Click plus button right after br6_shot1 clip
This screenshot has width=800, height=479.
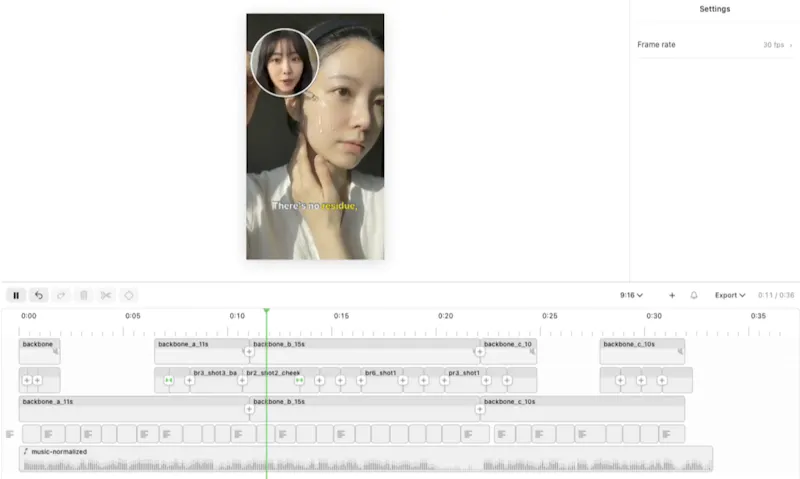tap(403, 381)
